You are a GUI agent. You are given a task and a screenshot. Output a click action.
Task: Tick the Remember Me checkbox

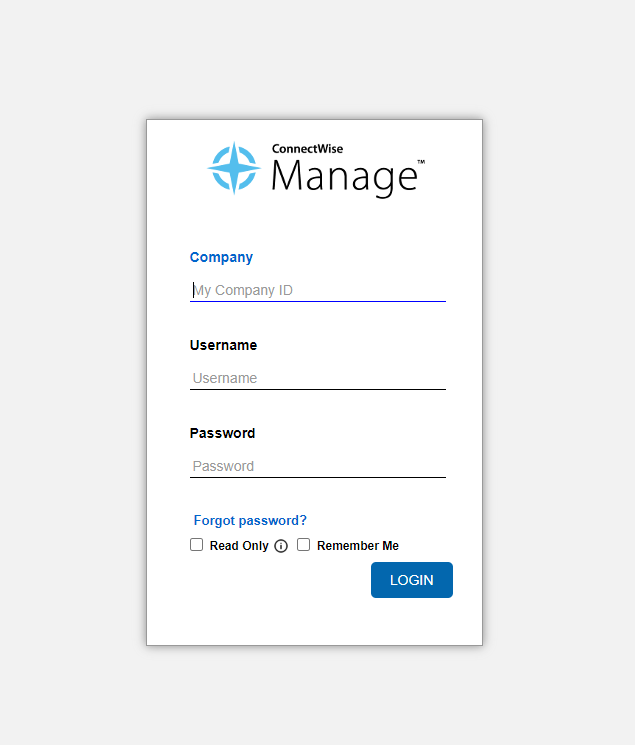tap(304, 545)
